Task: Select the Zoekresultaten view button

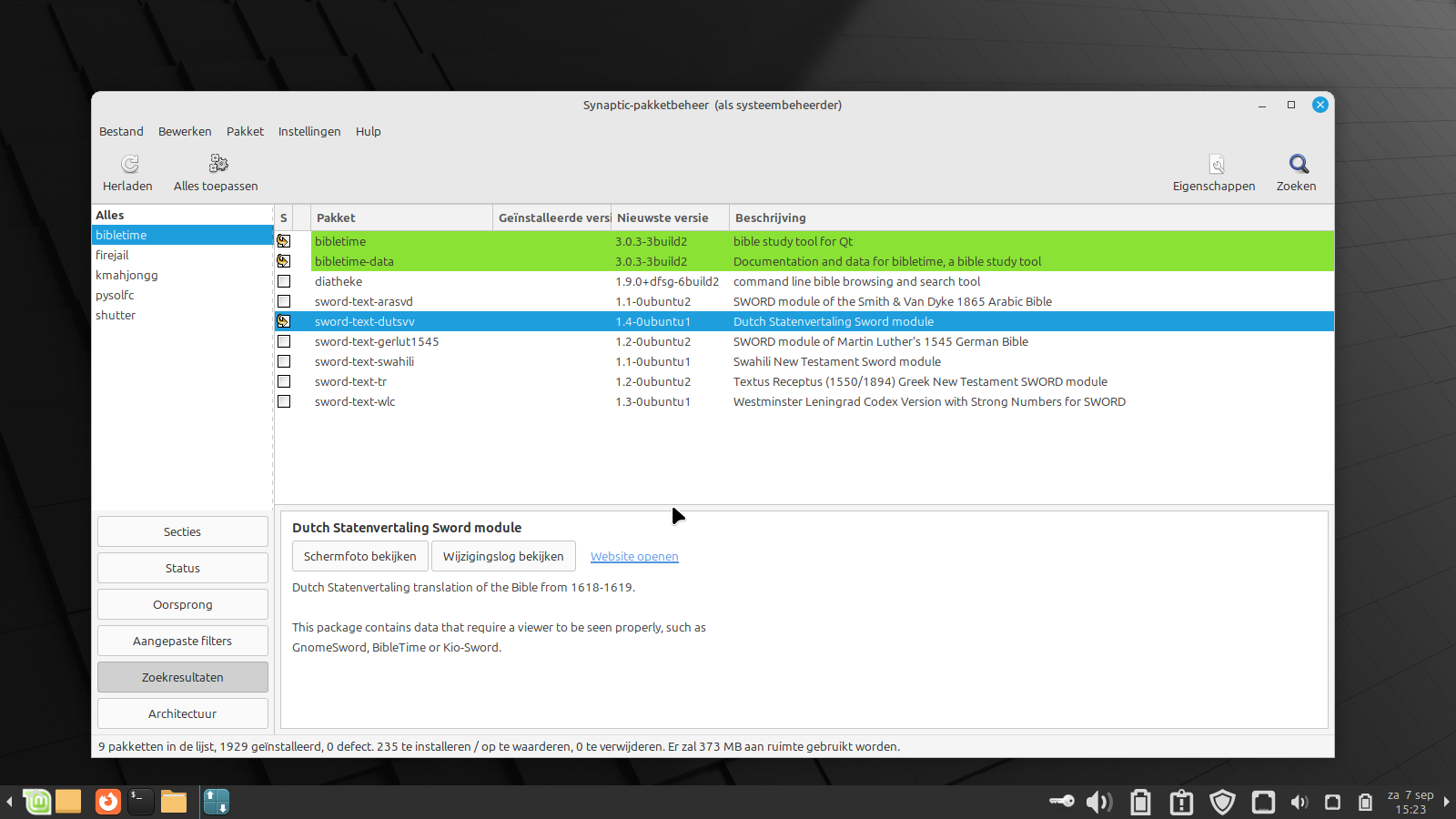Action: coord(183,677)
